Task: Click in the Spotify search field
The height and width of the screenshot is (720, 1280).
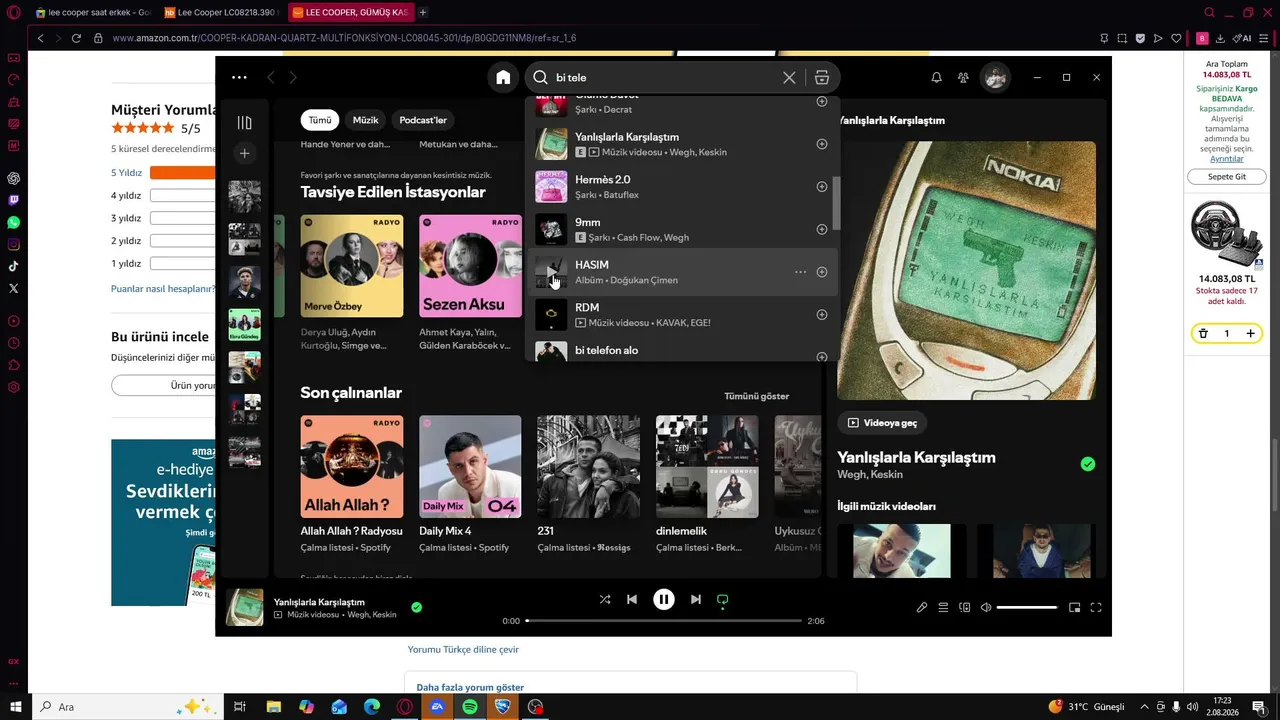Action: [x=667, y=77]
